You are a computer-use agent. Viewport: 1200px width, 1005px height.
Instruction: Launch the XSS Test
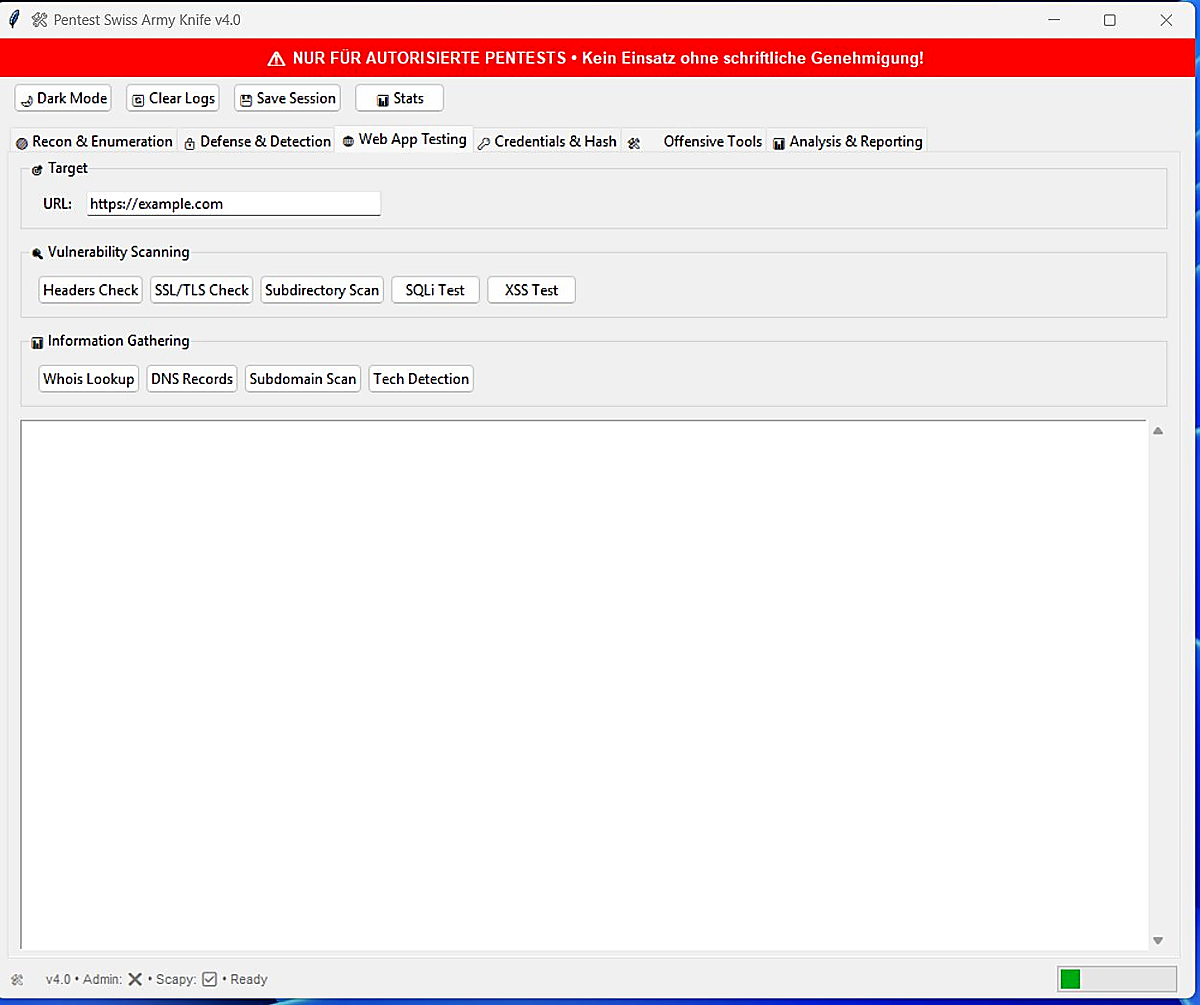tap(531, 290)
